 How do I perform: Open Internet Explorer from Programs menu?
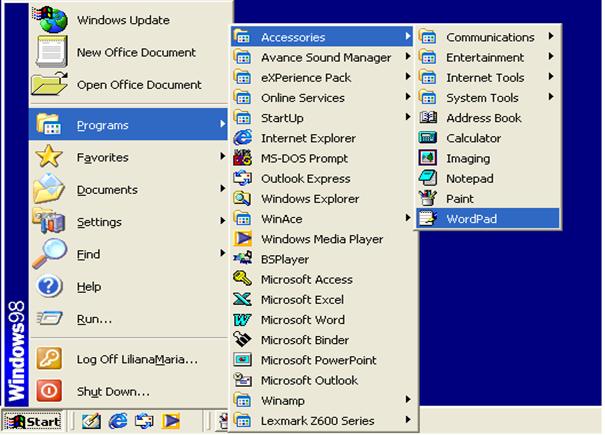[x=305, y=138]
